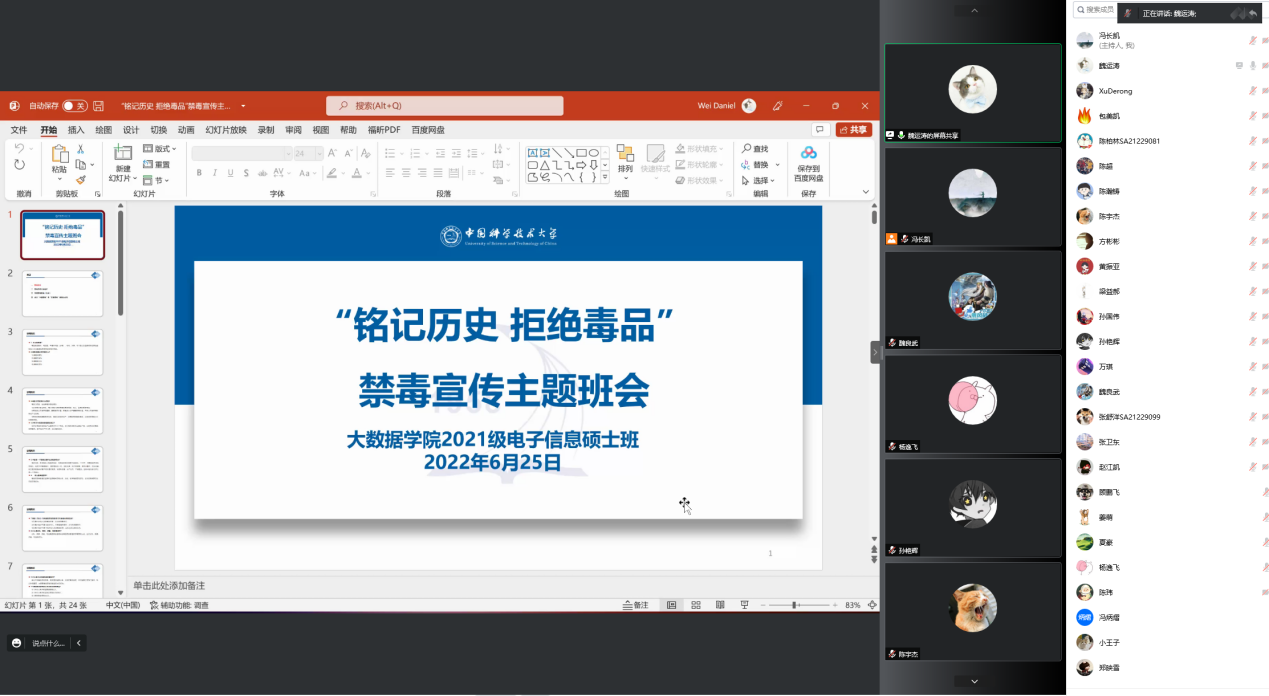Screen dimensions: 1269x696
Task: Apply Bold formatting with the B icon
Action: tap(199, 173)
